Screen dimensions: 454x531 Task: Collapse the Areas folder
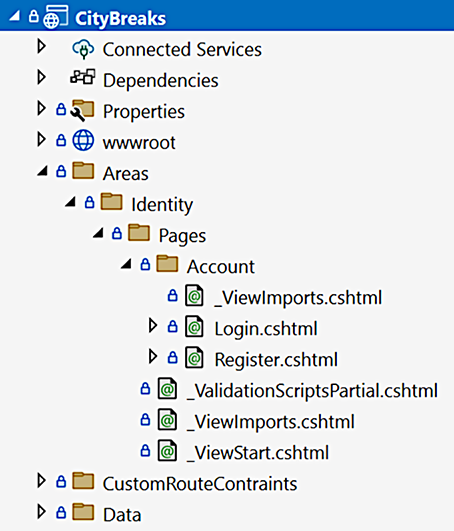point(43,171)
